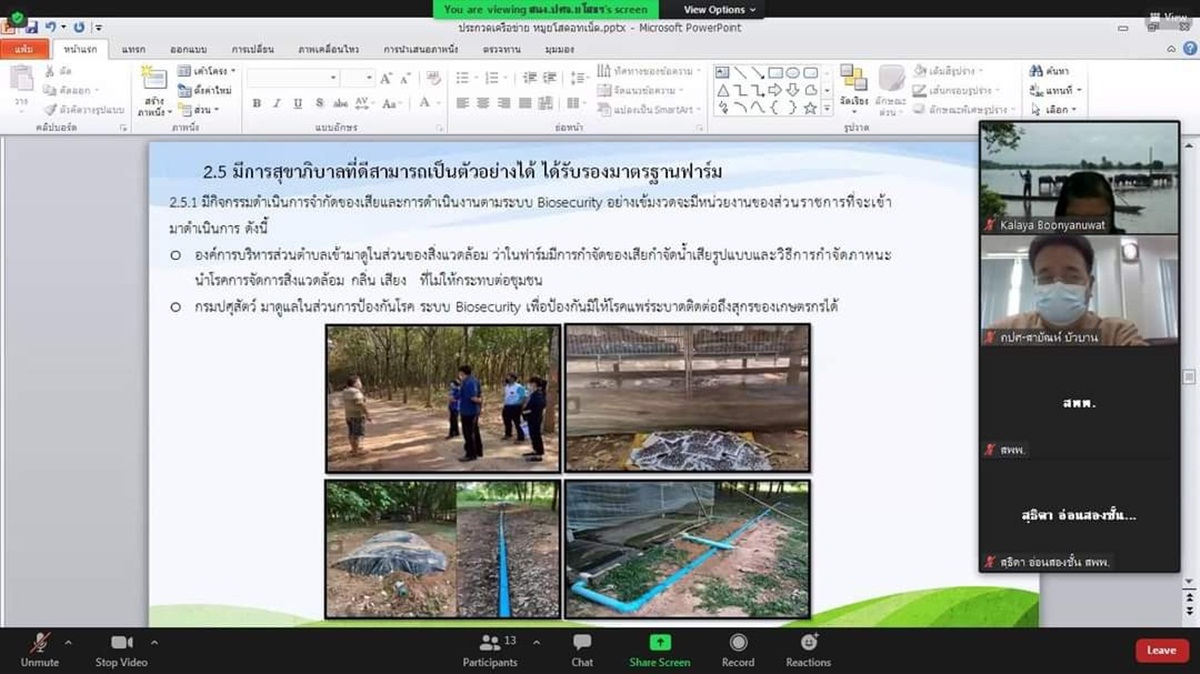Expand arrow next to Participants
This screenshot has width=1200, height=674.
coord(536,642)
